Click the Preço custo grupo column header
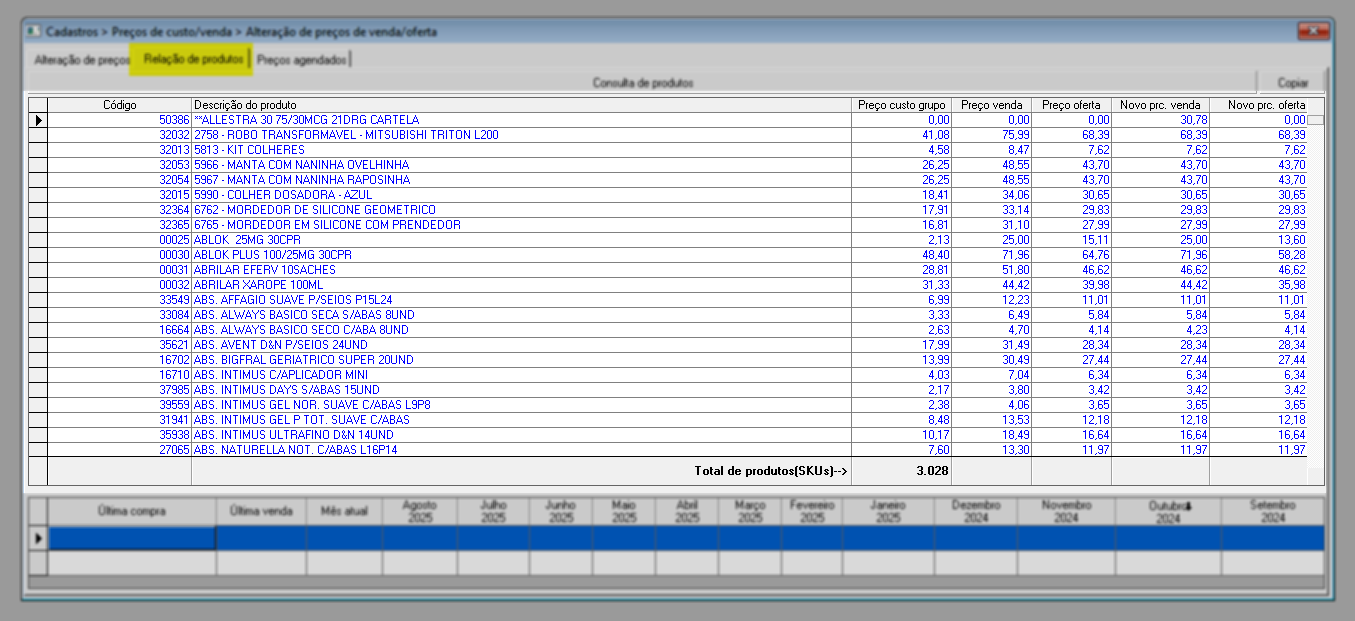The height and width of the screenshot is (621, 1355). tap(901, 105)
